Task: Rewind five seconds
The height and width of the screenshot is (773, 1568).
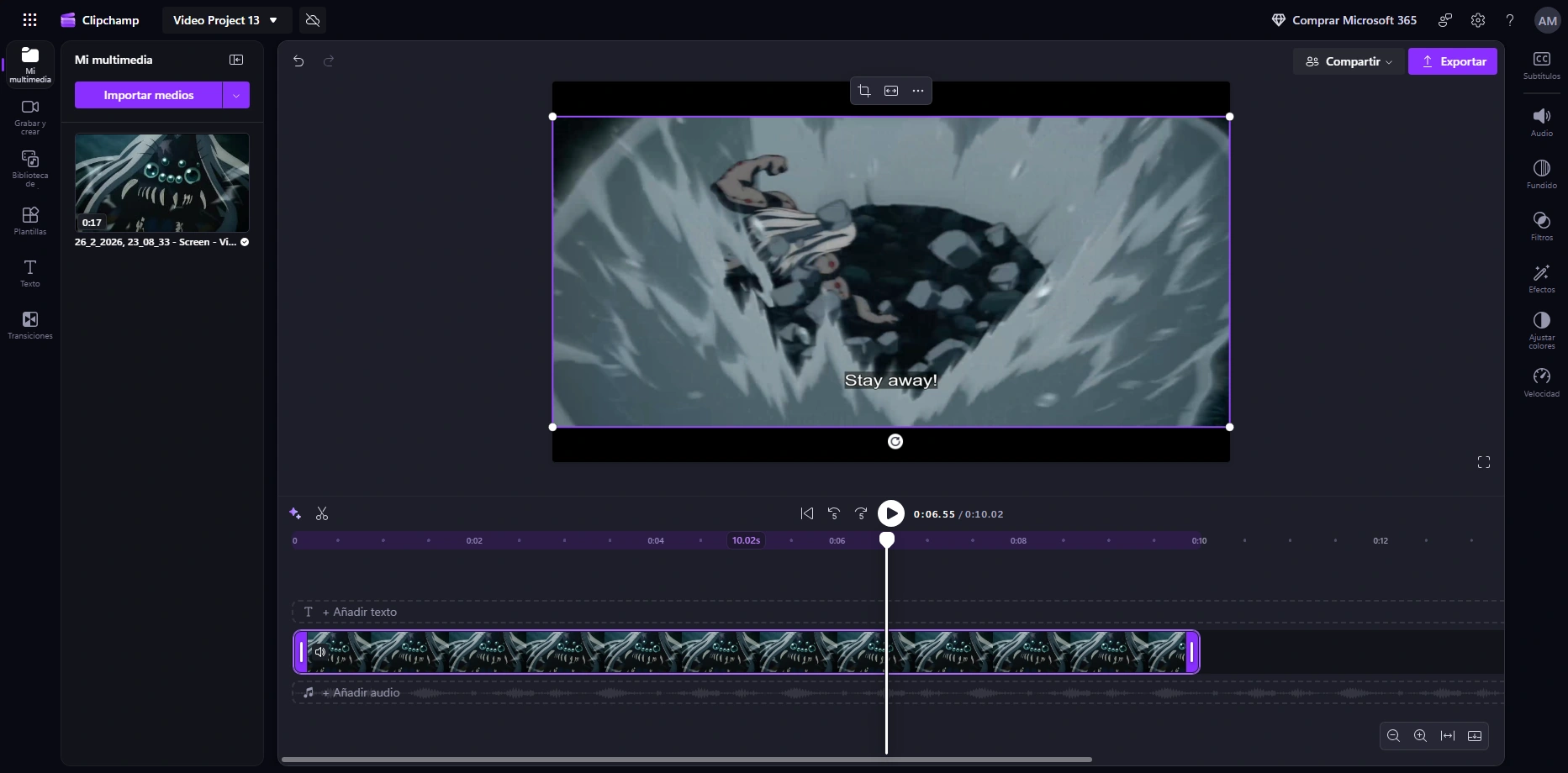Action: tap(834, 513)
